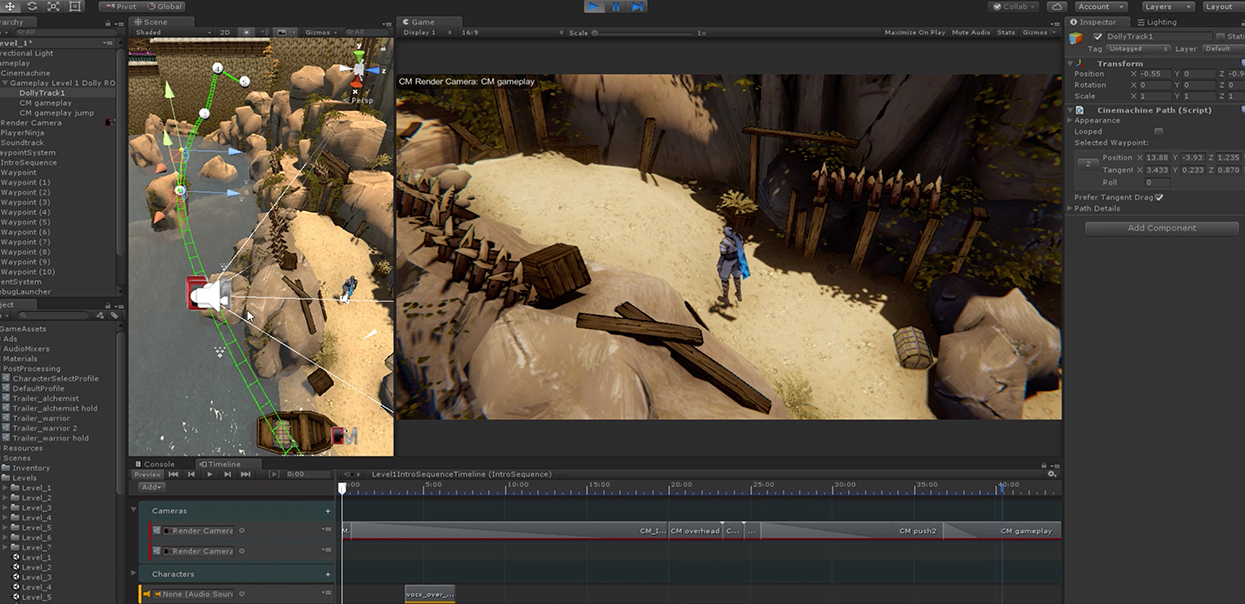Switch to the Lighting tab

tap(1160, 21)
